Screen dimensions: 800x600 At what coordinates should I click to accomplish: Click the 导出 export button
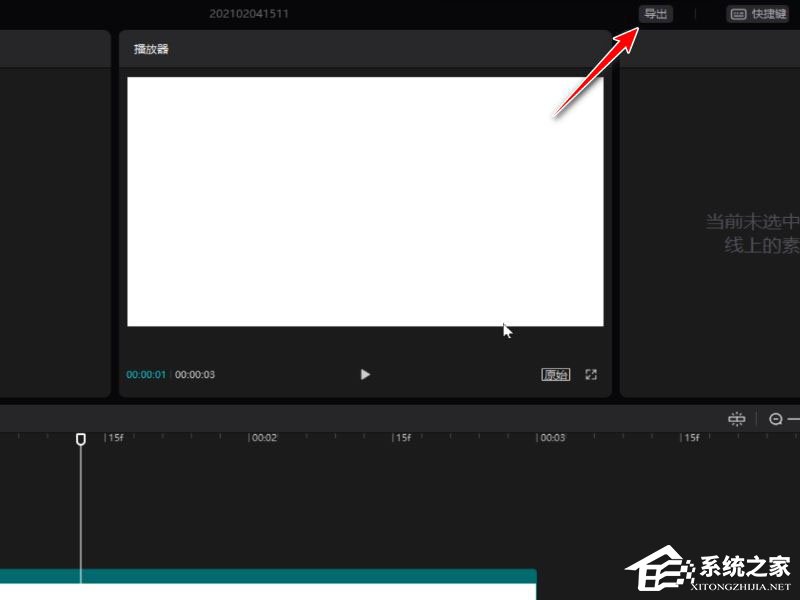click(656, 14)
